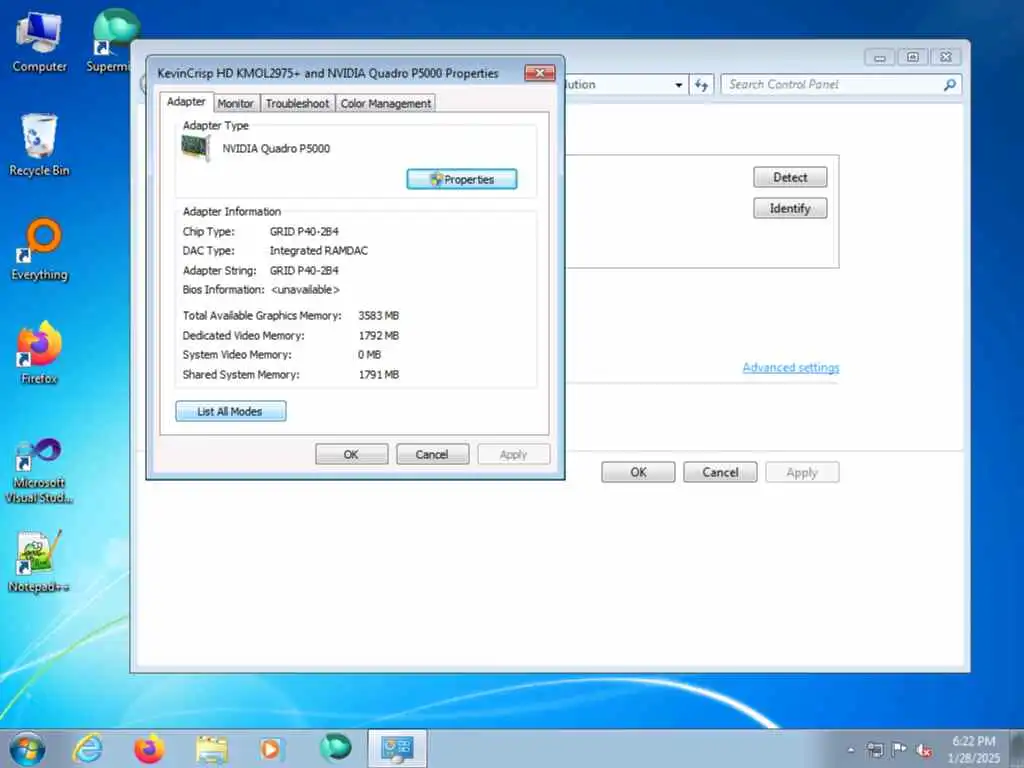Click OK in Screen Resolution window
Viewport: 1024px width, 768px height.
638,472
